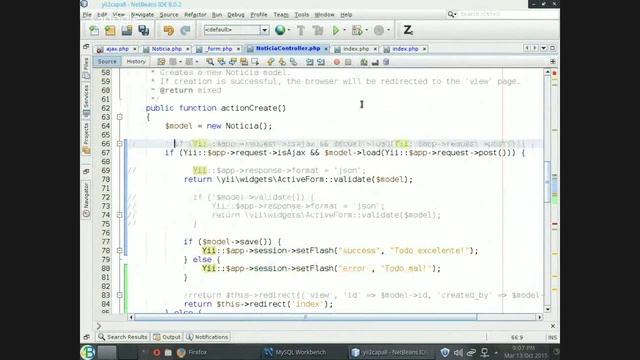Maximize editor window button beside tabs
Image resolution: width=640 pixels, height=360 pixels.
click(x=553, y=48)
